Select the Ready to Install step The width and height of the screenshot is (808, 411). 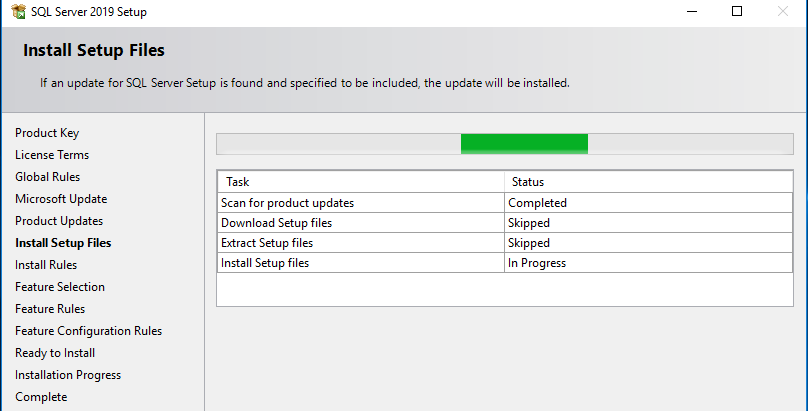coord(55,353)
